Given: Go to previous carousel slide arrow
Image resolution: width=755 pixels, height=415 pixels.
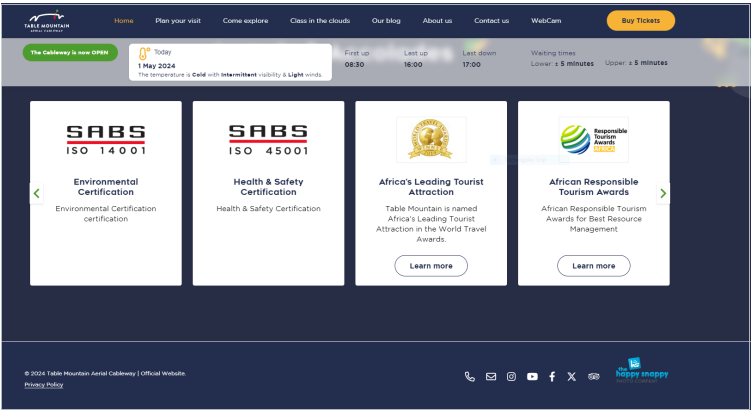Looking at the screenshot, I should click(x=37, y=194).
